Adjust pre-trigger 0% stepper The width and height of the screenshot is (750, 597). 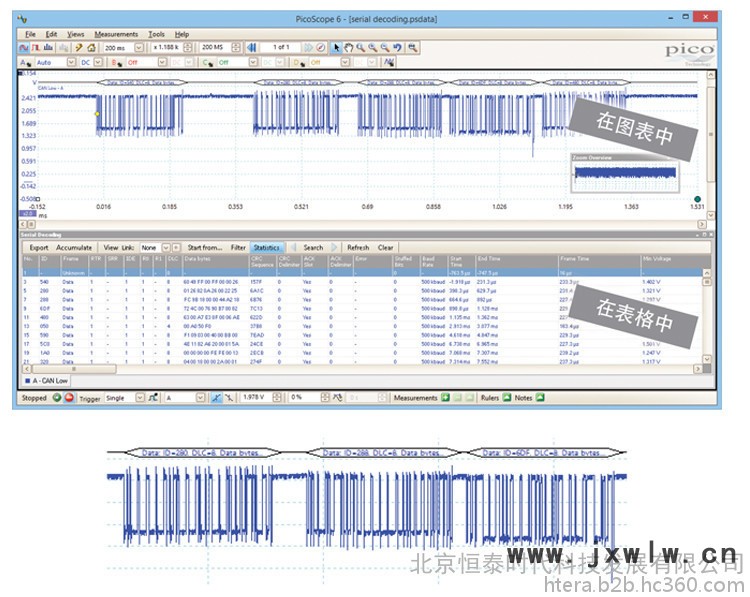(325, 398)
